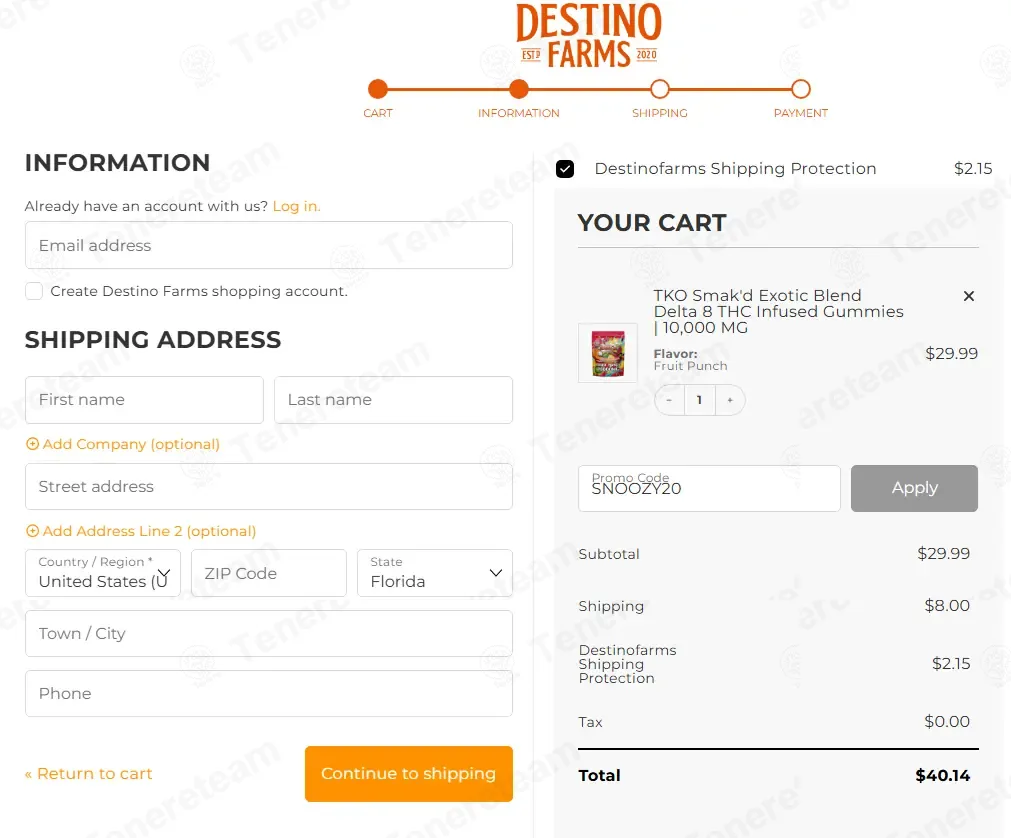Apply the promo code
1011x838 pixels.
(x=914, y=489)
